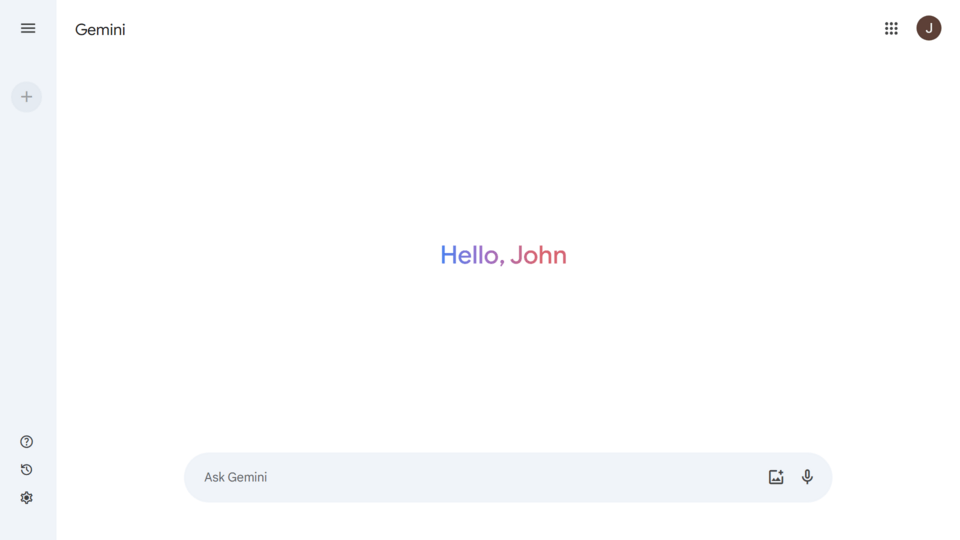960x540 pixels.
Task: Show Google account options via profile picture
Action: coord(928,29)
